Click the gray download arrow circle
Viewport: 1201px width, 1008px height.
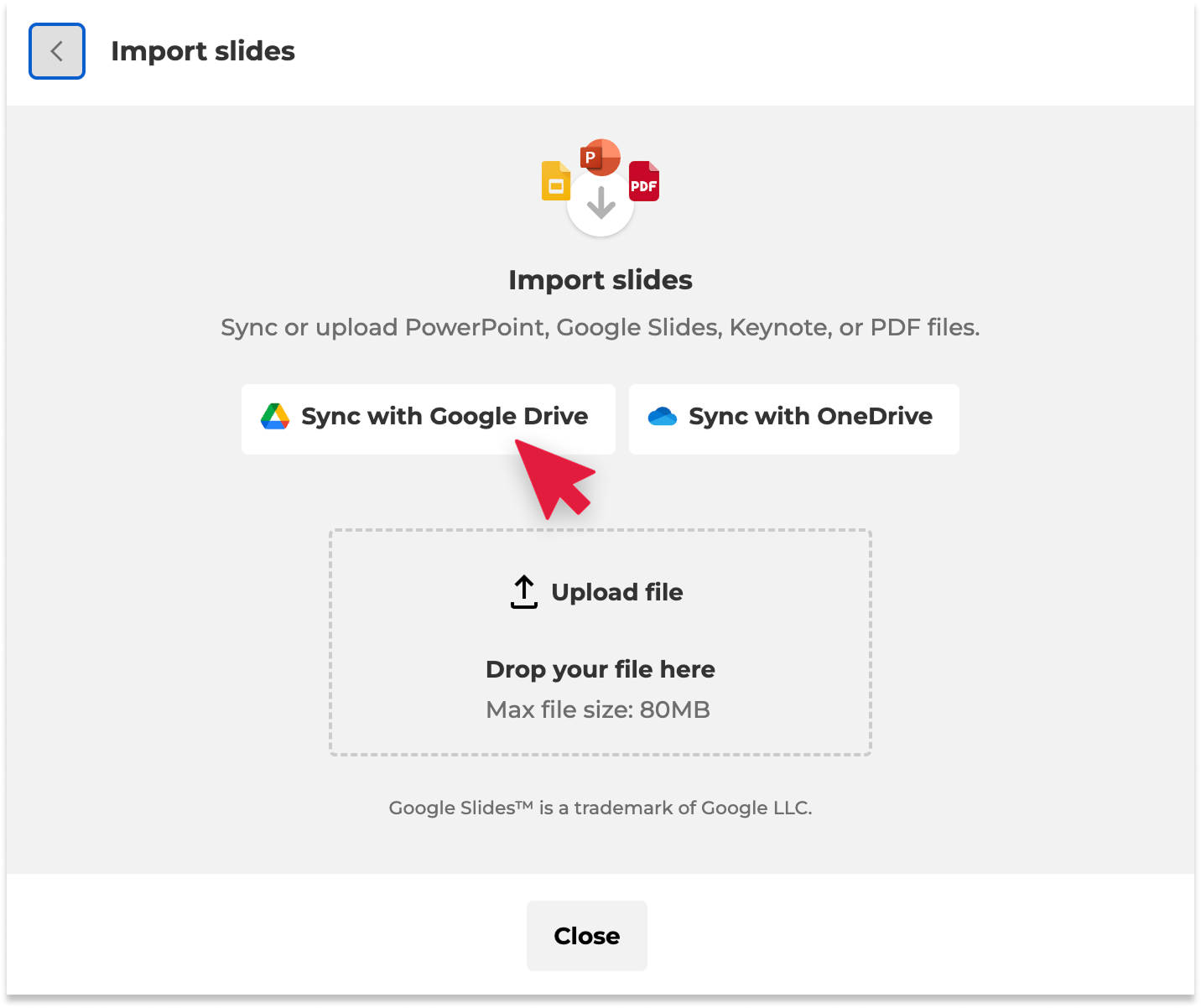pos(600,204)
